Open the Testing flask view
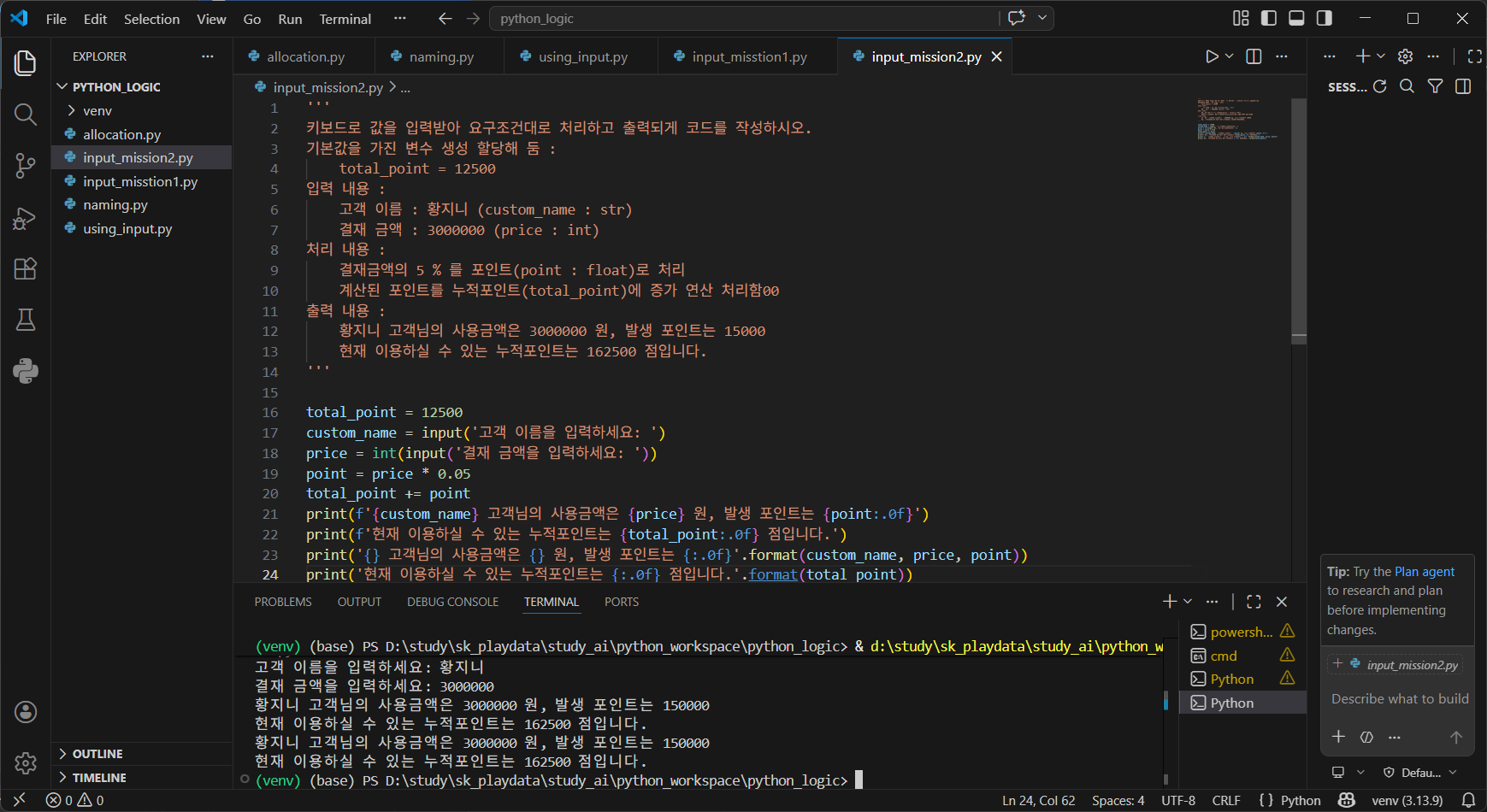Image resolution: width=1487 pixels, height=812 pixels. 26,320
